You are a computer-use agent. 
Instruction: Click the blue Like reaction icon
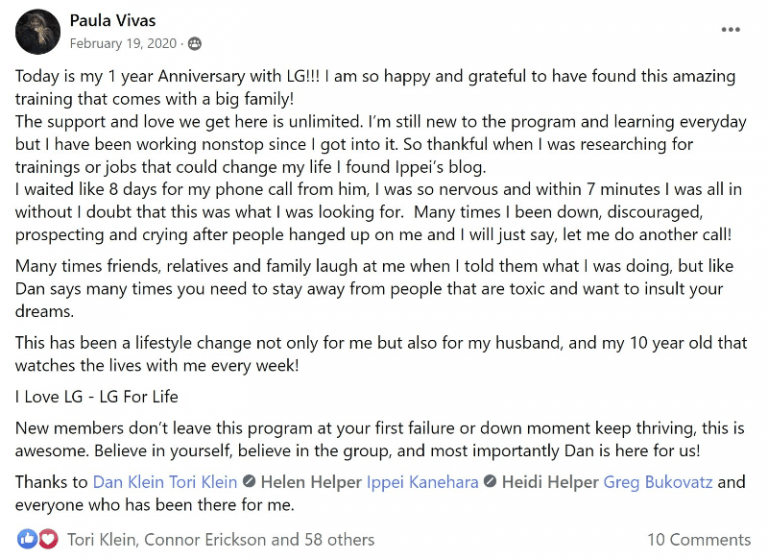point(27,539)
